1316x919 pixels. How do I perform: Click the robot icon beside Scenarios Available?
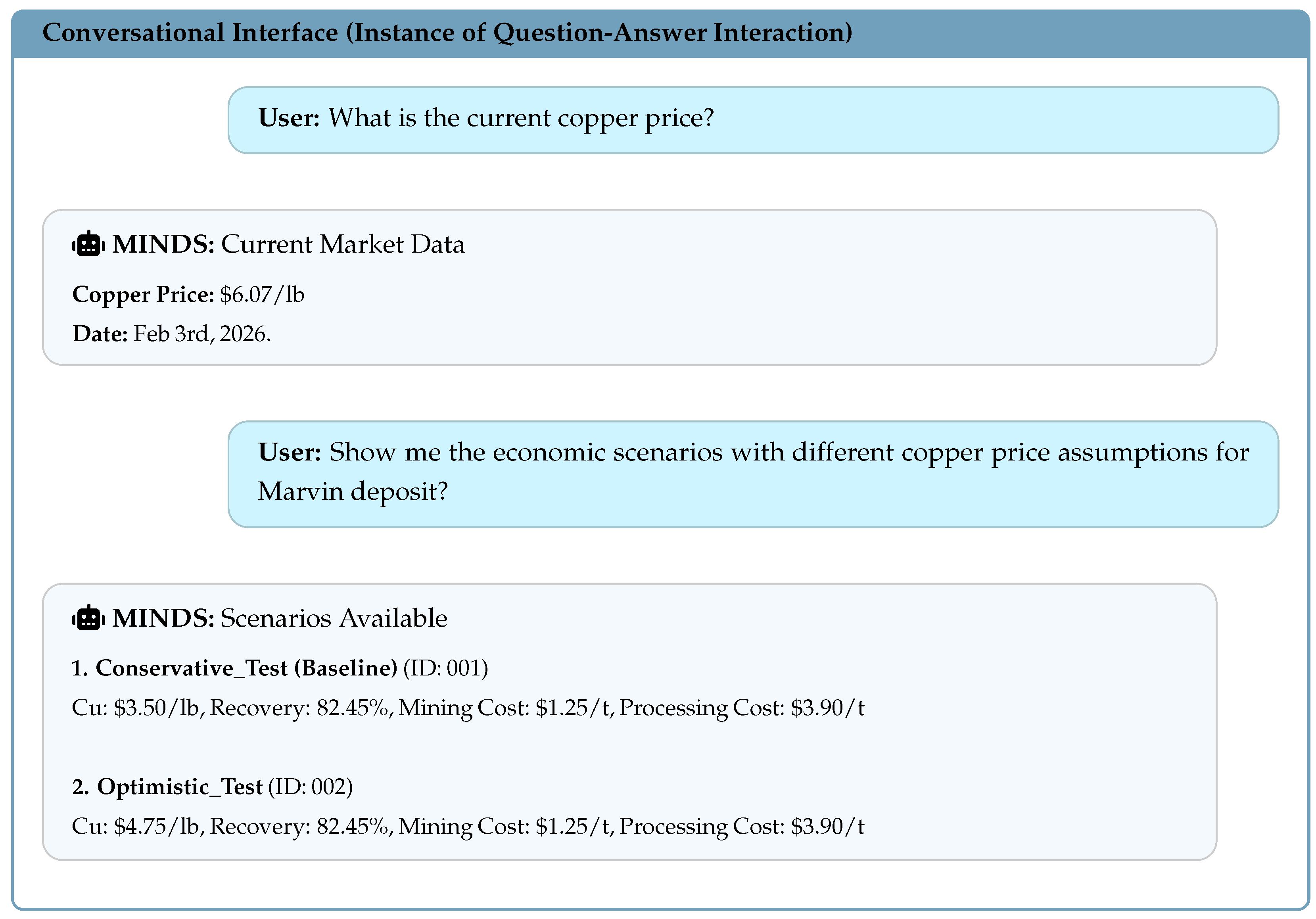88,618
